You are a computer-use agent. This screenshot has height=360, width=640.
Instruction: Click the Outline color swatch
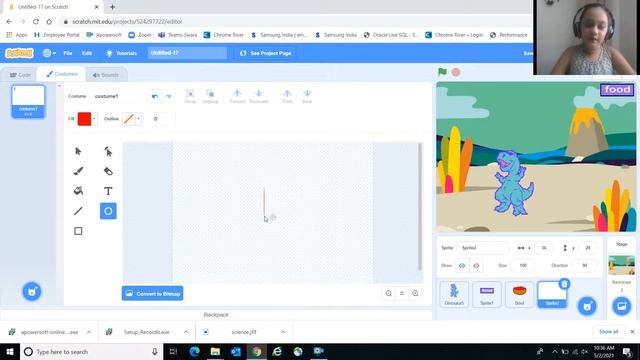[129, 119]
